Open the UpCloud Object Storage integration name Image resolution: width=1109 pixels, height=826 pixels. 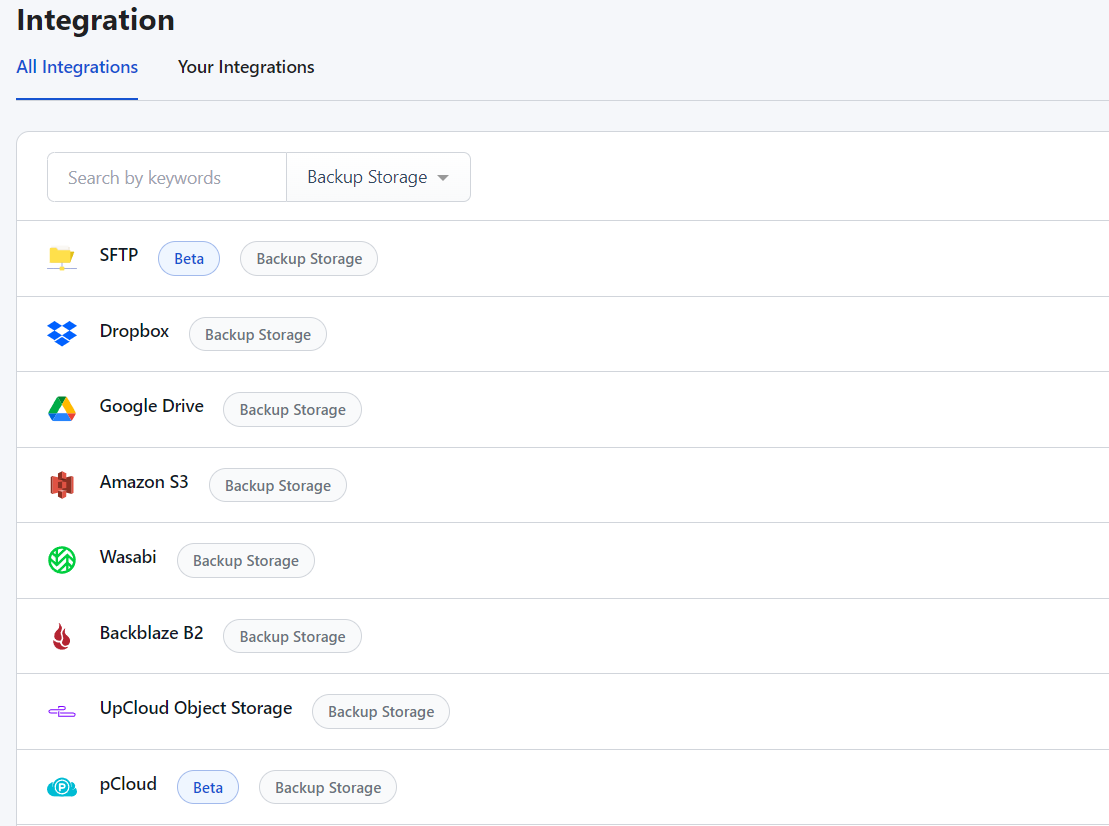coord(195,708)
